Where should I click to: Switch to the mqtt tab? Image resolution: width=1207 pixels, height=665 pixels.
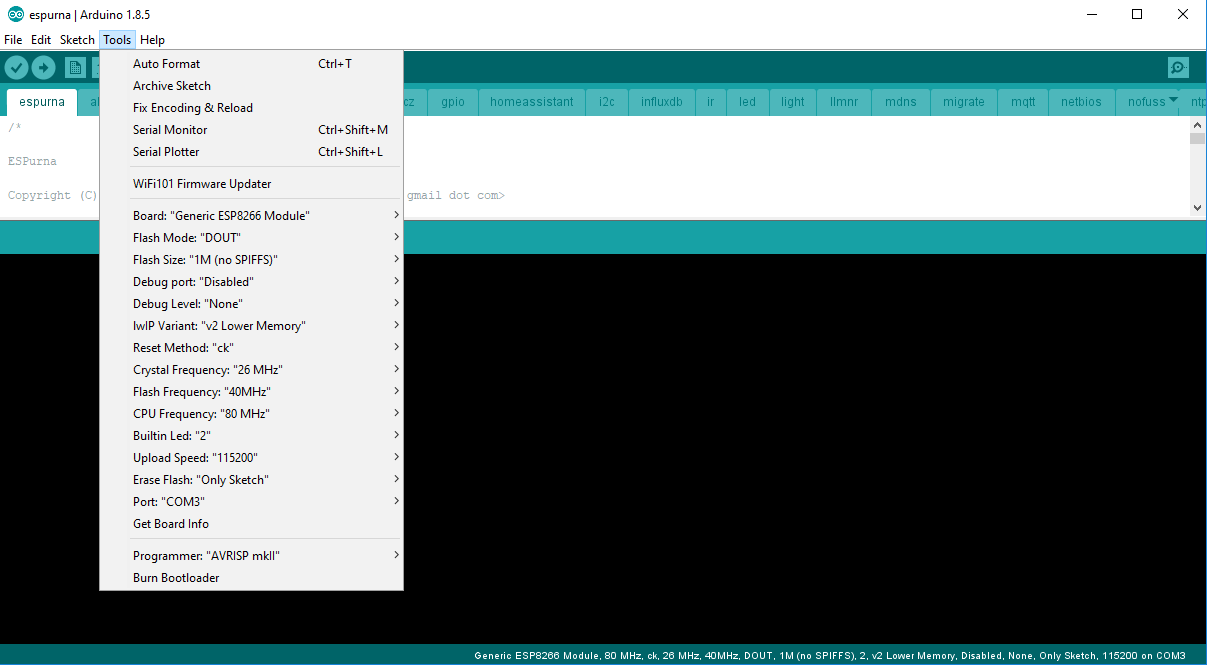click(x=1023, y=102)
